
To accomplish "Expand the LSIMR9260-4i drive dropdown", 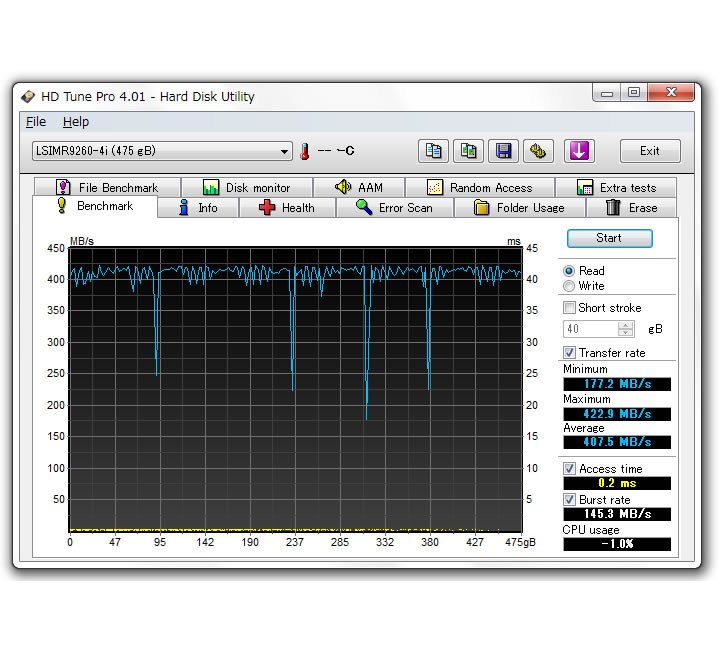I will [285, 152].
